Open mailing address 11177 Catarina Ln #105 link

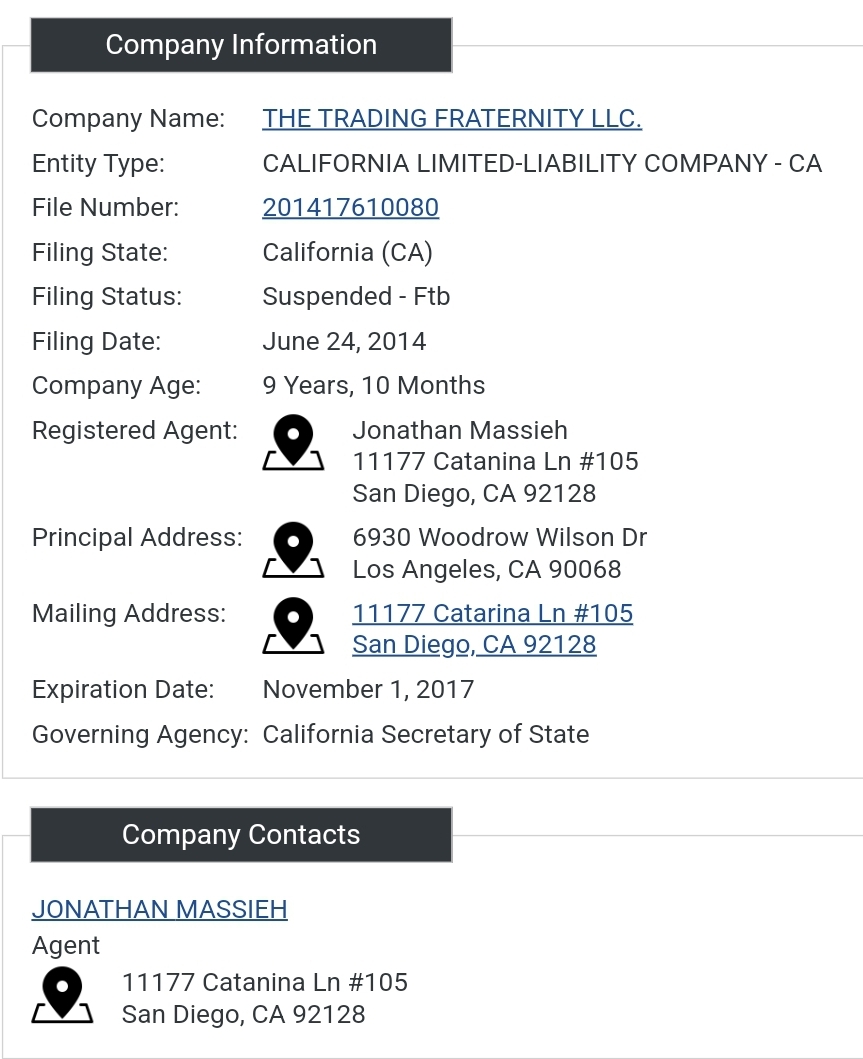[493, 613]
